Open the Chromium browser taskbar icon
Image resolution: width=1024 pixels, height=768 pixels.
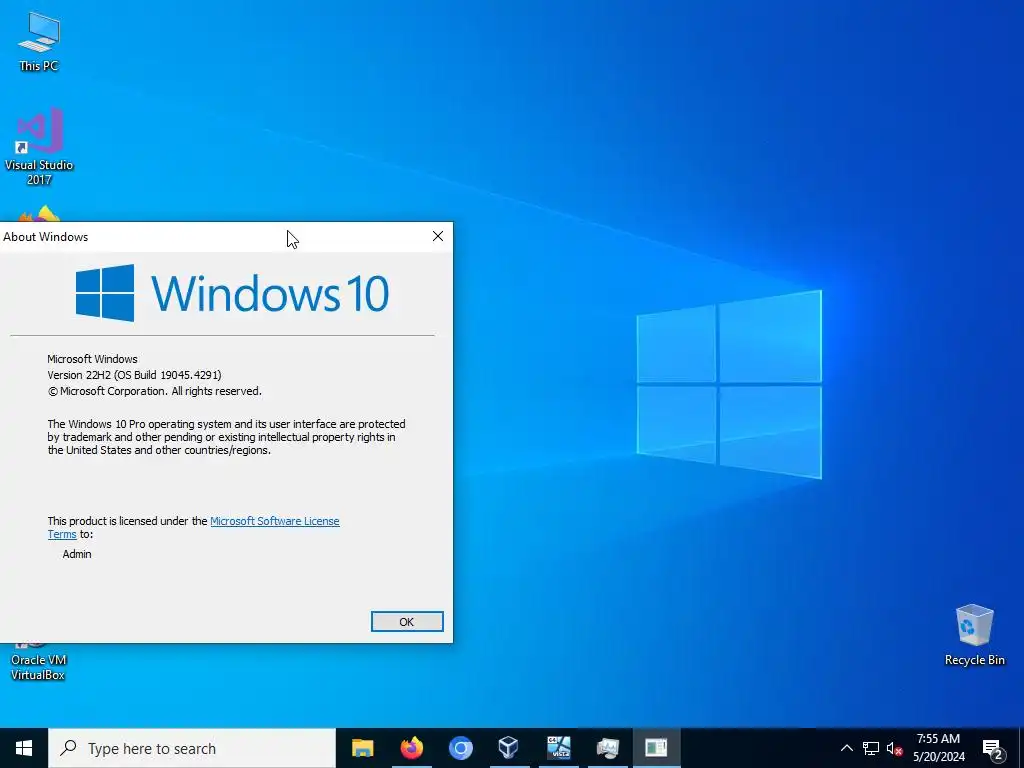(460, 748)
